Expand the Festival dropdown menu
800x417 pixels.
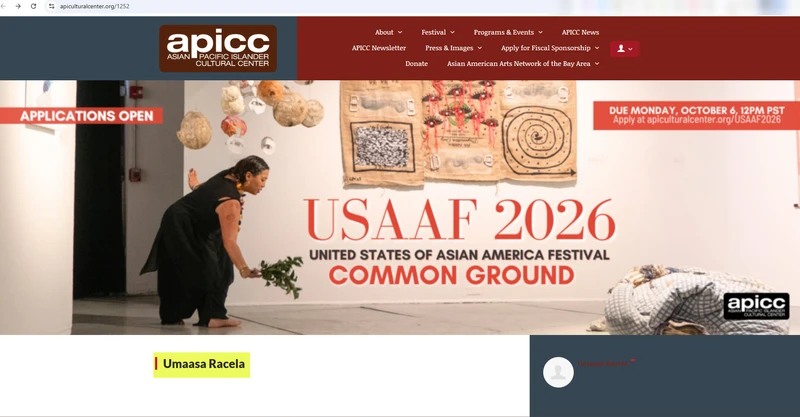click(438, 32)
